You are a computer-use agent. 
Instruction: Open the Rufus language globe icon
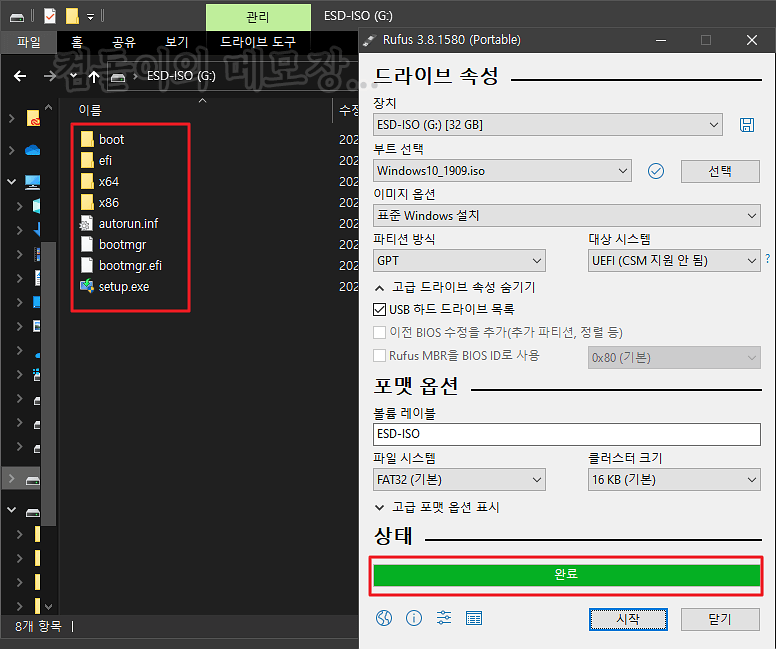384,618
